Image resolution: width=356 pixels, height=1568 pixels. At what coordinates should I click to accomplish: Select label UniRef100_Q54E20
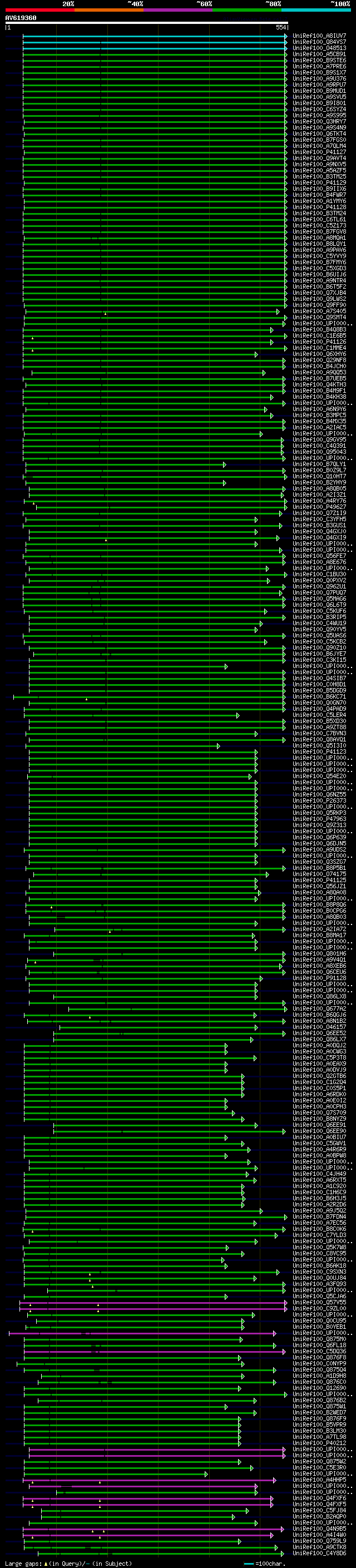[x=319, y=776]
